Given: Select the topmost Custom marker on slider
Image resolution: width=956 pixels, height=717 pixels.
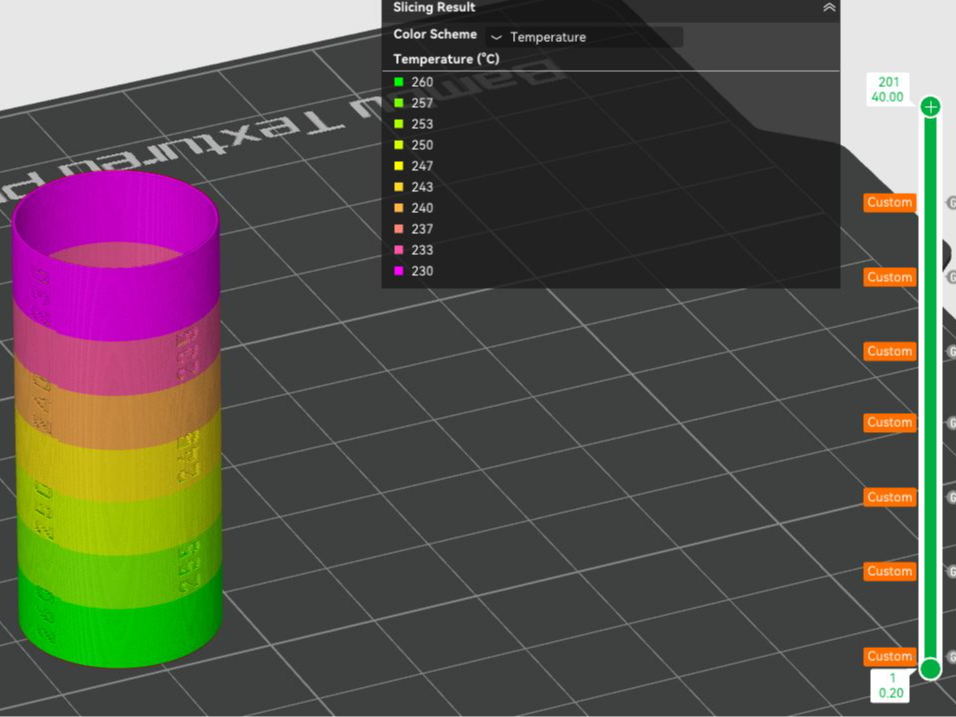Looking at the screenshot, I should pyautogui.click(x=890, y=202).
